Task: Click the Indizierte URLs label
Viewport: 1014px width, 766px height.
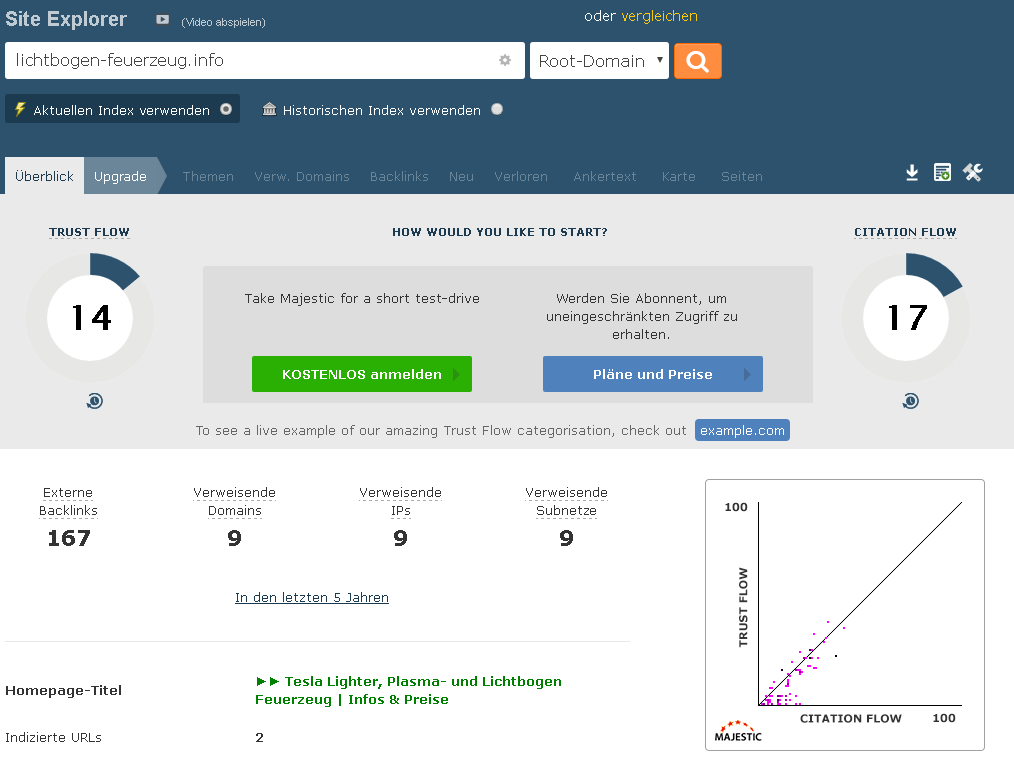Action: (54, 738)
